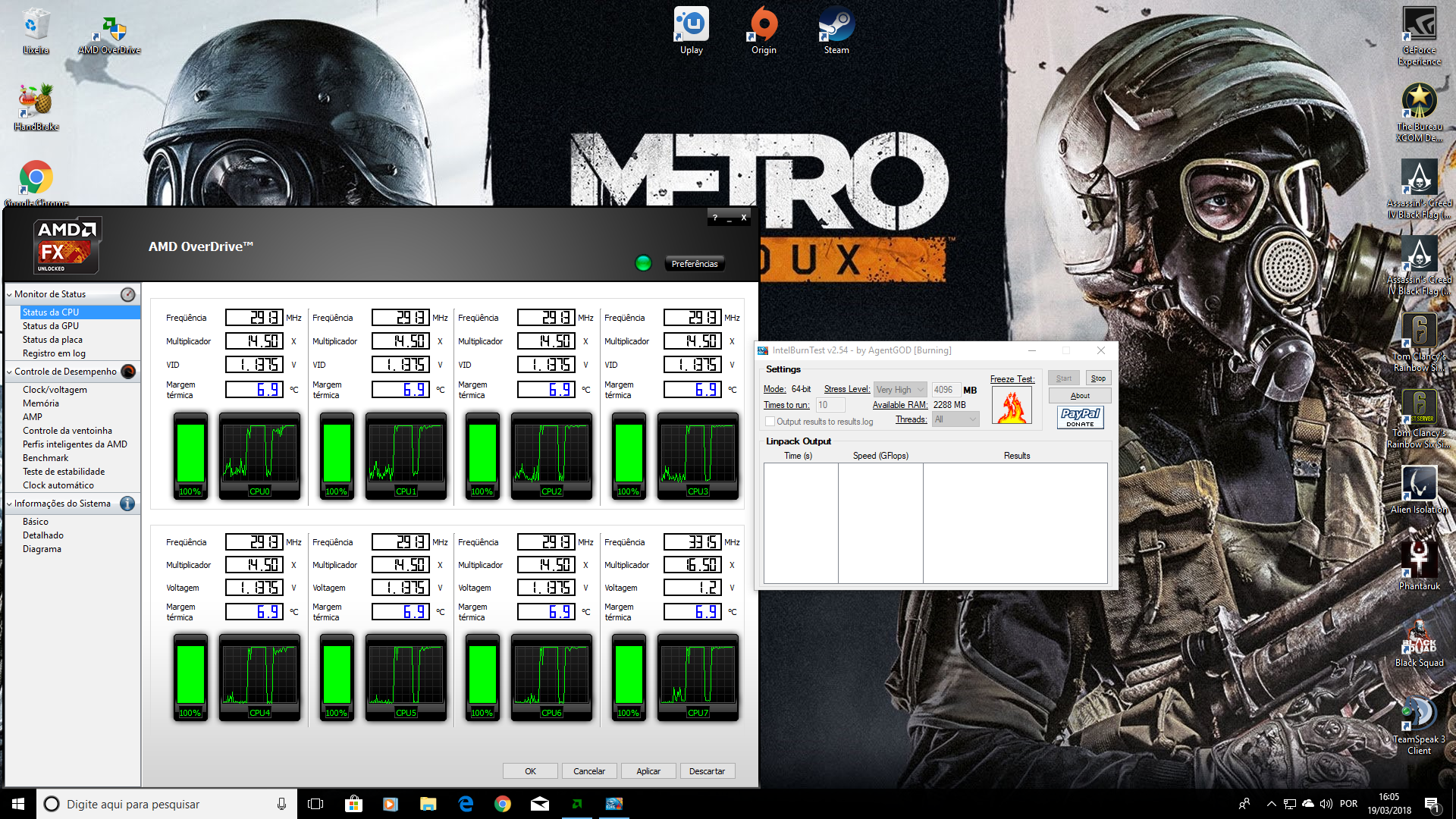Click the Aplicar button
This screenshot has width=1456, height=819.
coord(648,771)
